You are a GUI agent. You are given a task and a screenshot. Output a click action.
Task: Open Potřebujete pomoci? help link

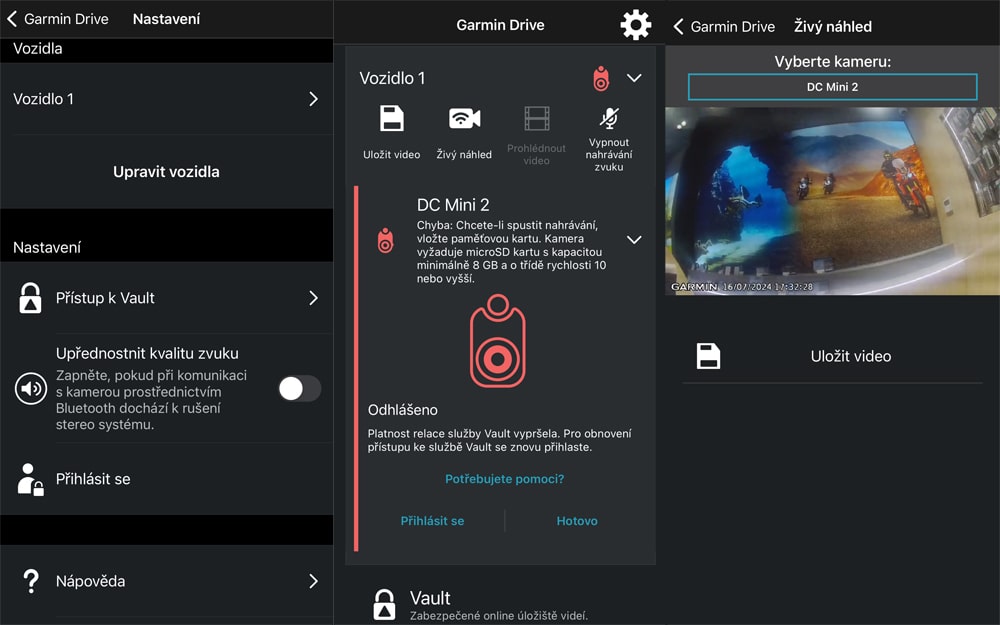[x=504, y=479]
